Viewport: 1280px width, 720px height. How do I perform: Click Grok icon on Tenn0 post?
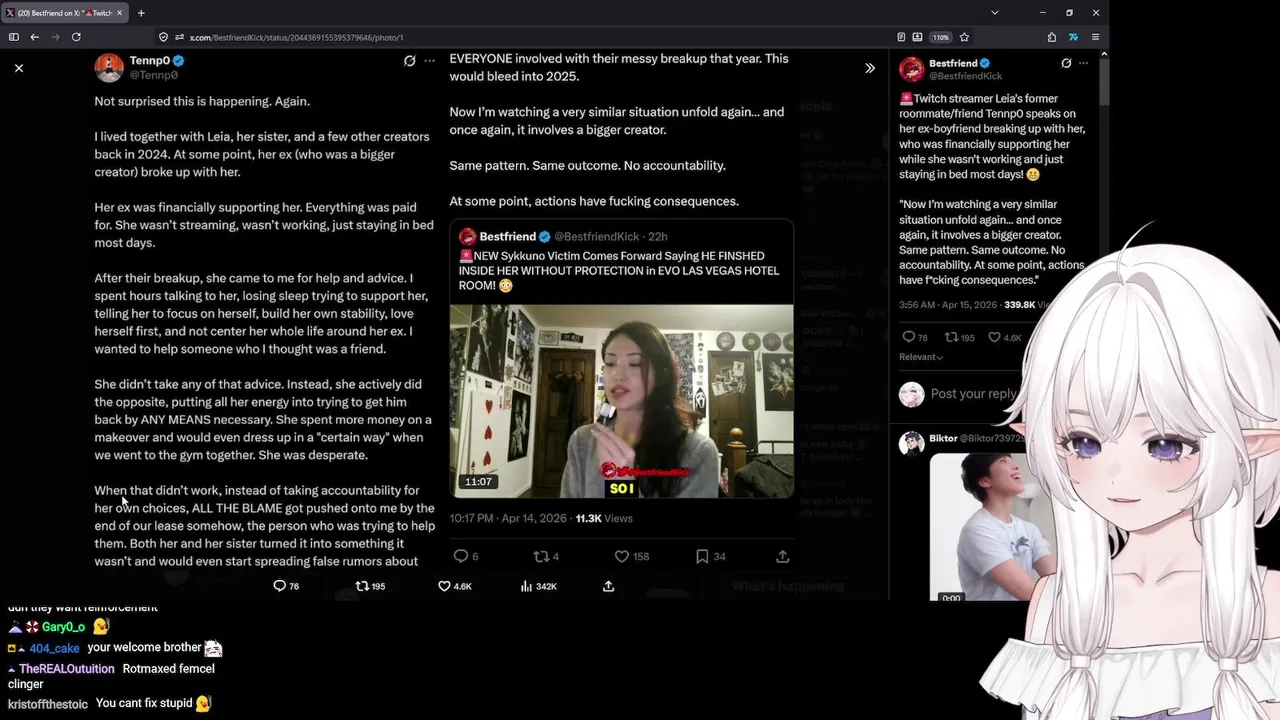[x=409, y=61]
